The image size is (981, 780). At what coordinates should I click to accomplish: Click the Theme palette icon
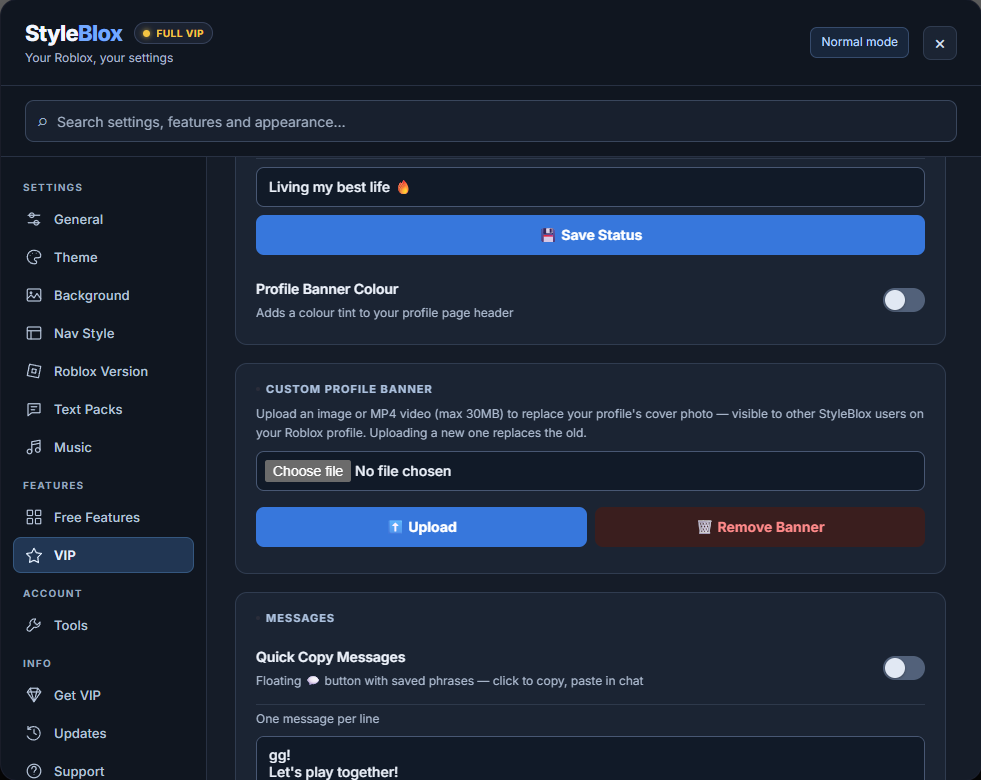point(34,257)
